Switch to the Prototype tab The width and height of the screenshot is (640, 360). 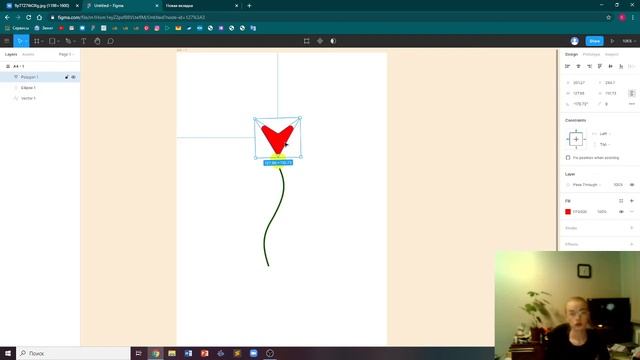(x=591, y=54)
